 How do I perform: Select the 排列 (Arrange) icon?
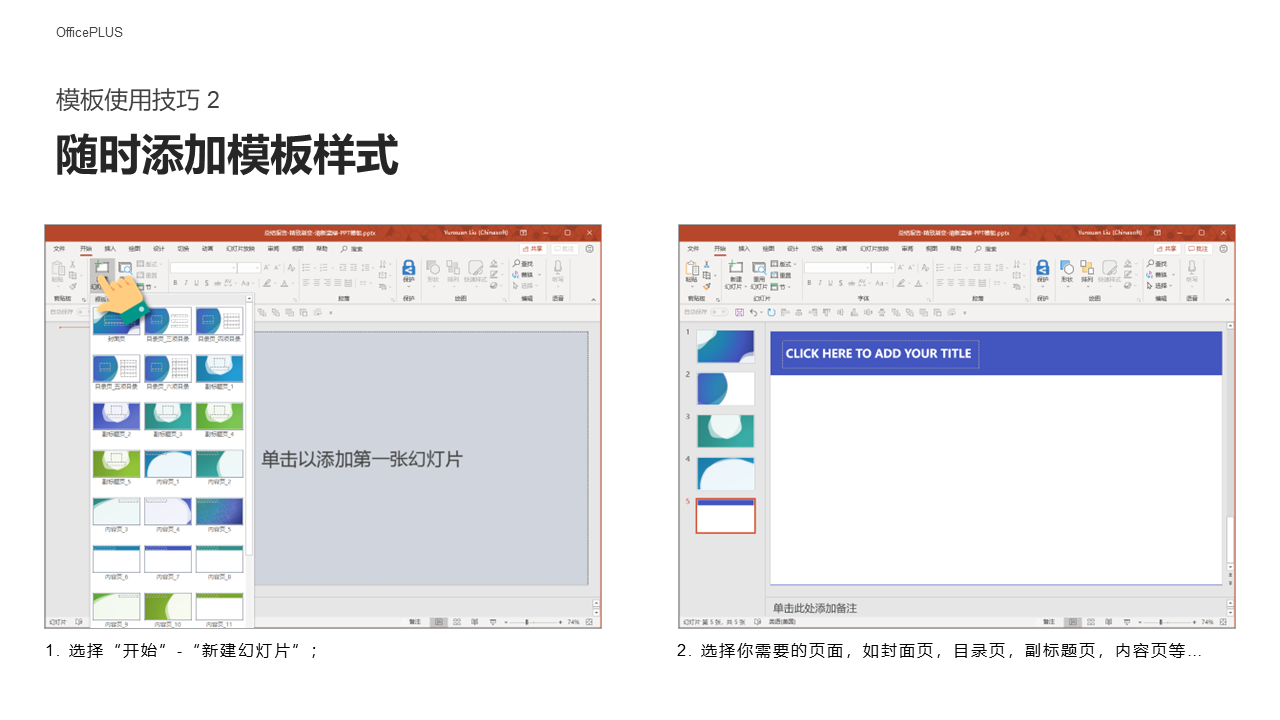click(x=1089, y=269)
